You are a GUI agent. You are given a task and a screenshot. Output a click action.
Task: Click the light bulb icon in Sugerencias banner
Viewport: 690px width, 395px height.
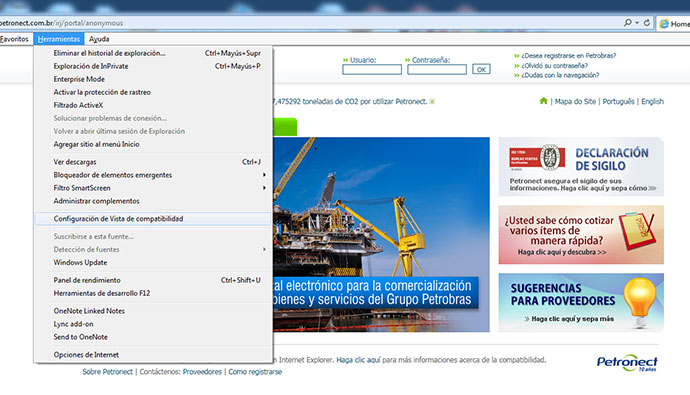[640, 302]
